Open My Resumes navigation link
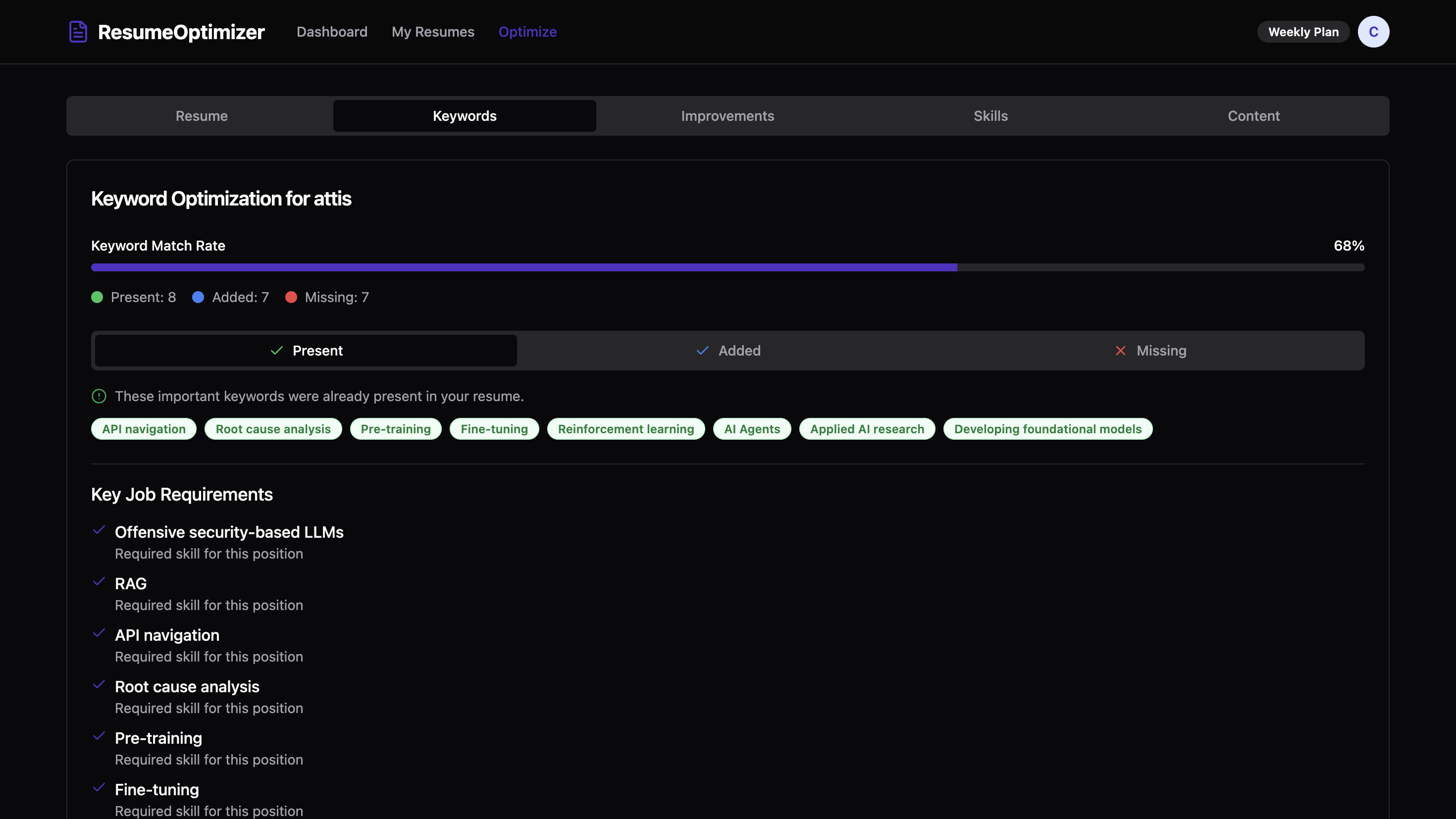The width and height of the screenshot is (1456, 819). click(x=433, y=32)
